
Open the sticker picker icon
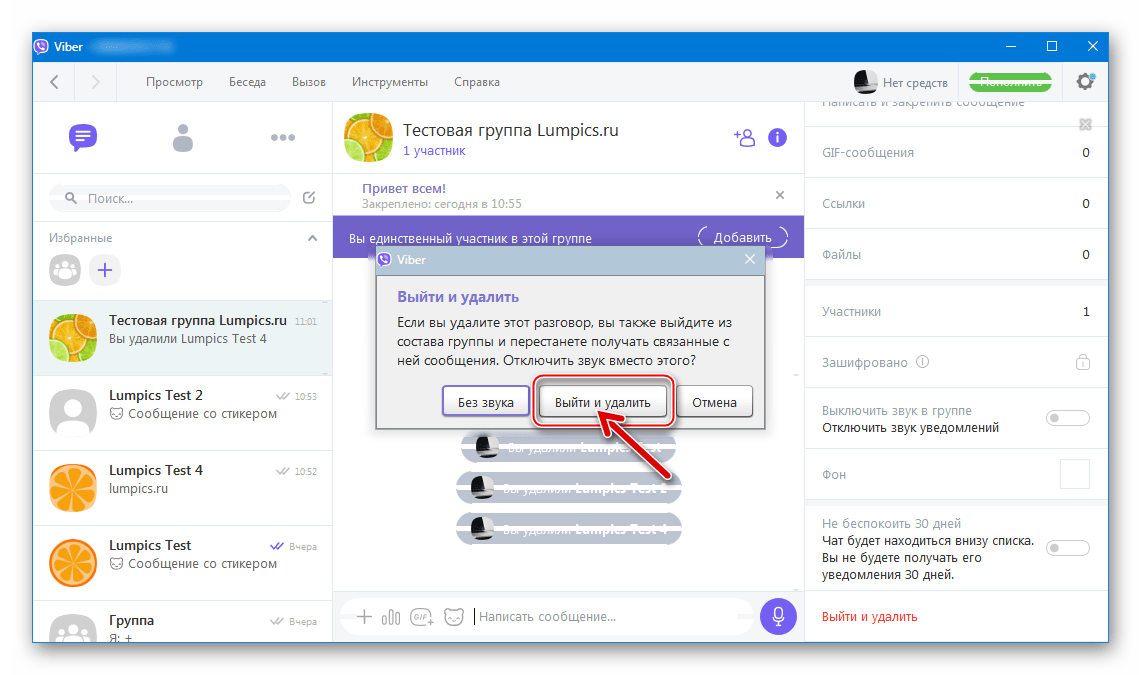point(454,617)
